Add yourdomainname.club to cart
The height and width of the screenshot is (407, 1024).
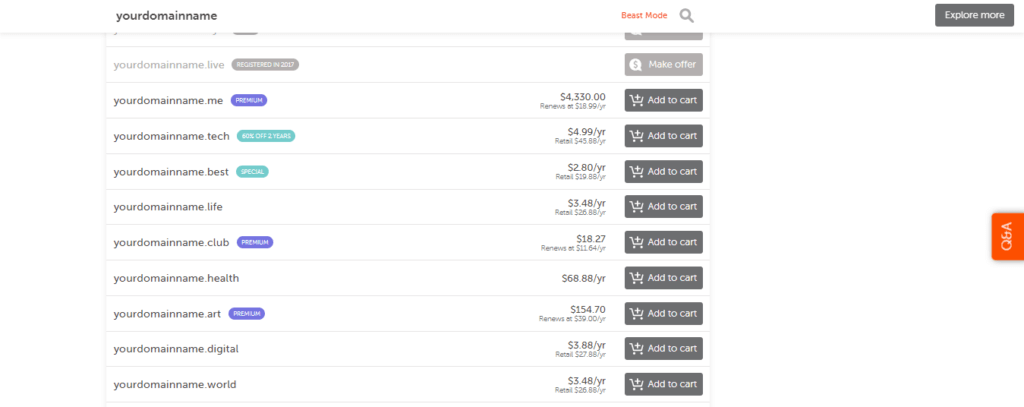click(x=663, y=242)
